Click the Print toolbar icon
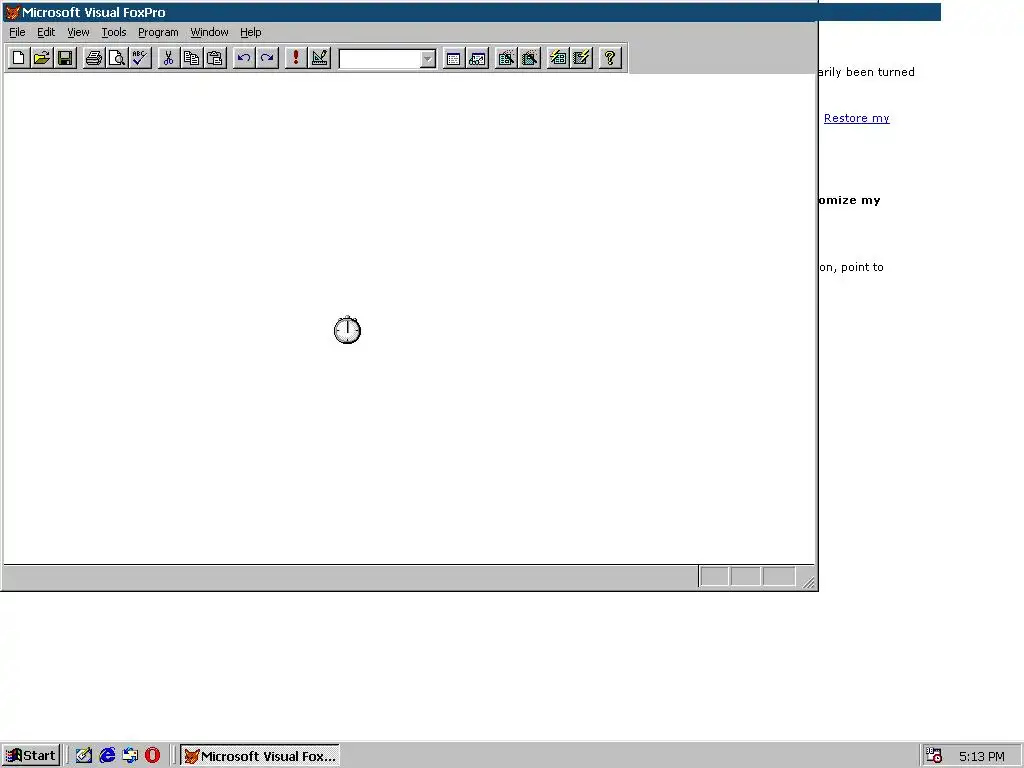Image resolution: width=1024 pixels, height=768 pixels. [93, 58]
